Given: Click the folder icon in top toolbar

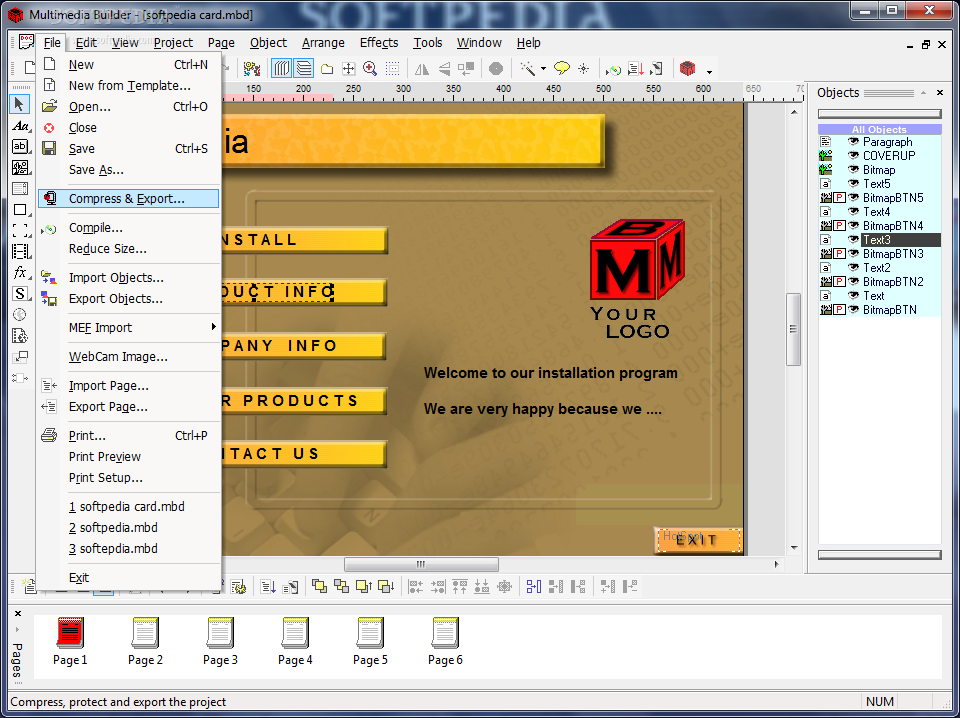Looking at the screenshot, I should (x=327, y=69).
